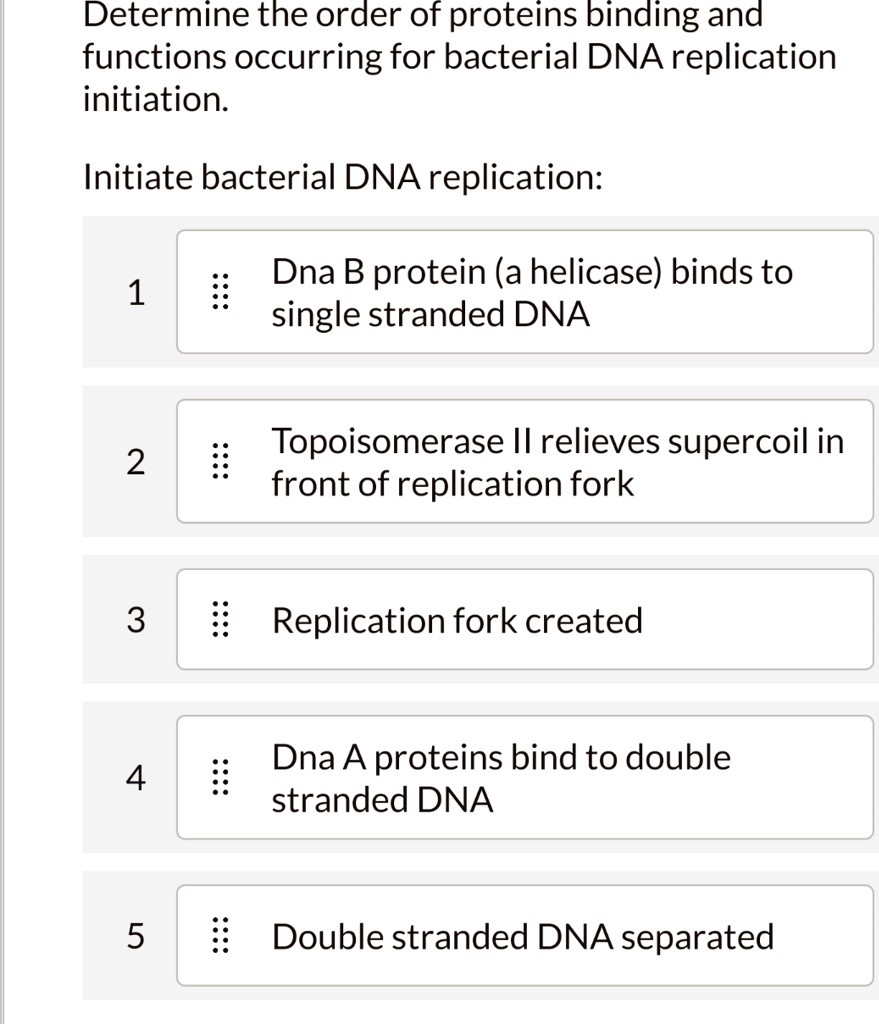The width and height of the screenshot is (879, 1024).
Task: Click the number 2 position label
Action: tap(137, 462)
